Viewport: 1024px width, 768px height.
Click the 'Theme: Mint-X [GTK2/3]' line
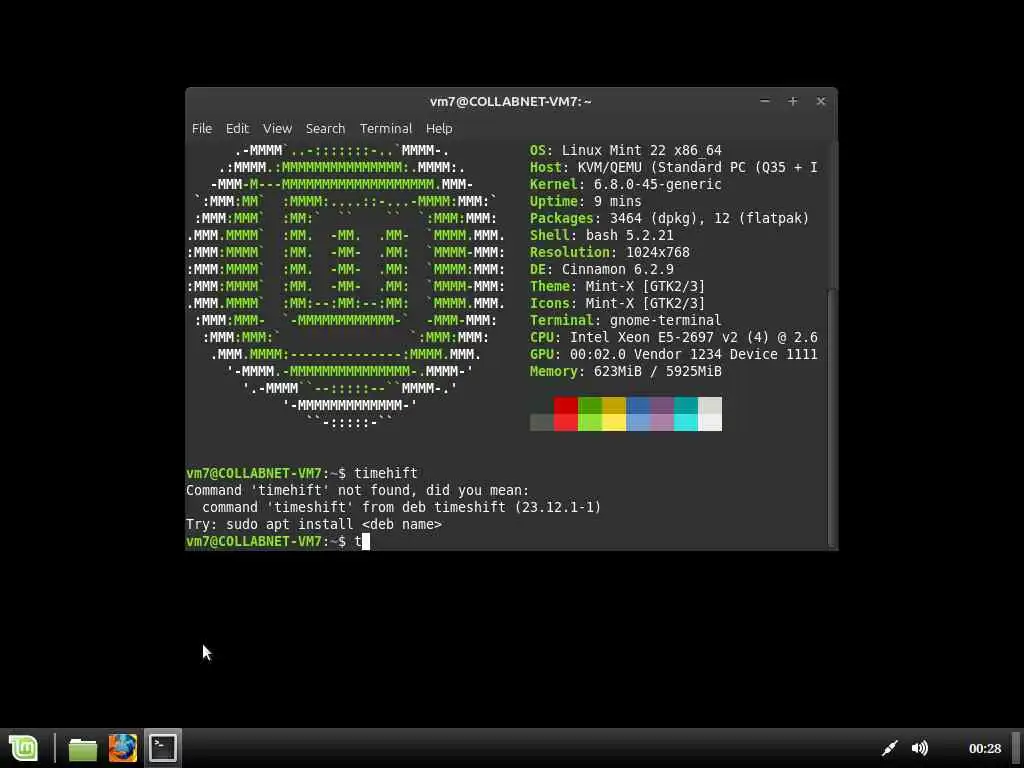pos(617,286)
